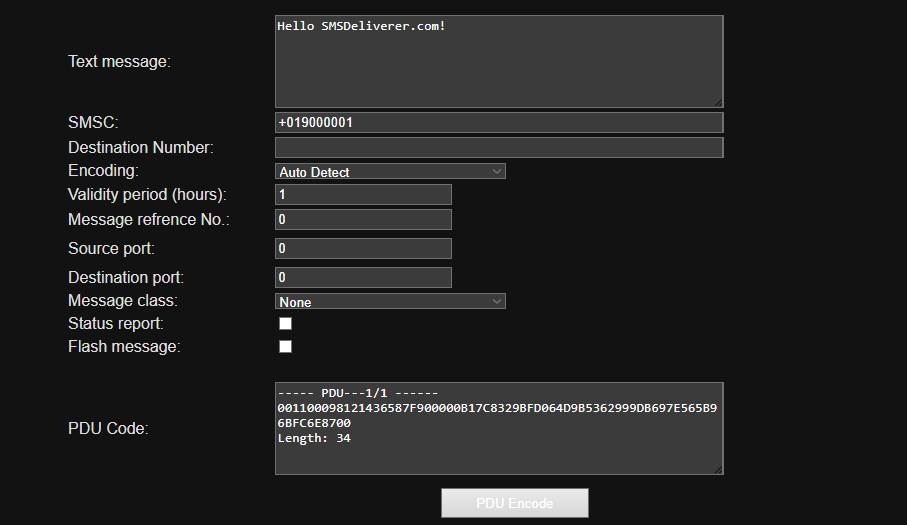Click the Destination port label
This screenshot has width=907, height=525.
point(126,278)
